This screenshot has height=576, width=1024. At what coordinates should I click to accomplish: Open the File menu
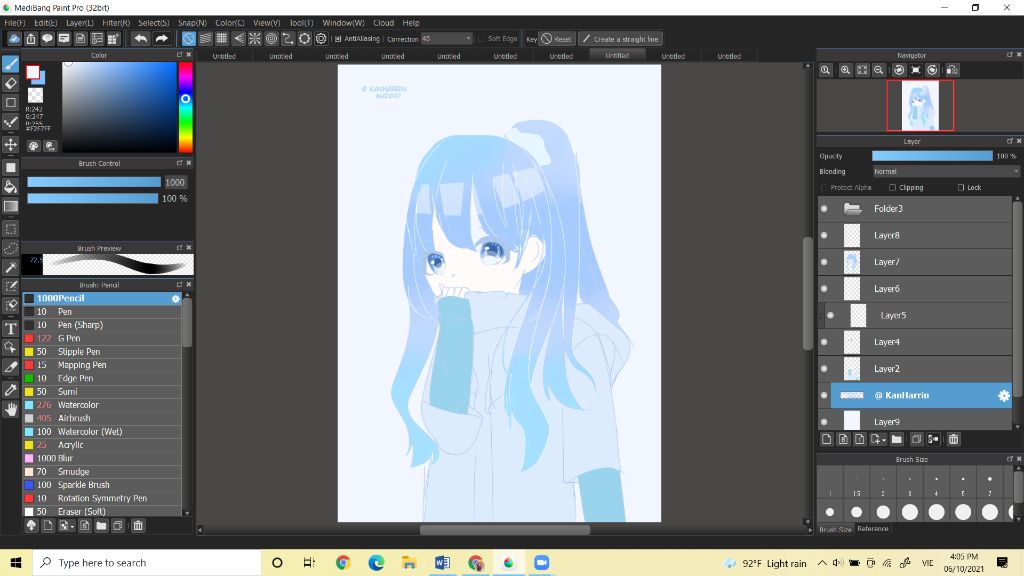pyautogui.click(x=14, y=23)
